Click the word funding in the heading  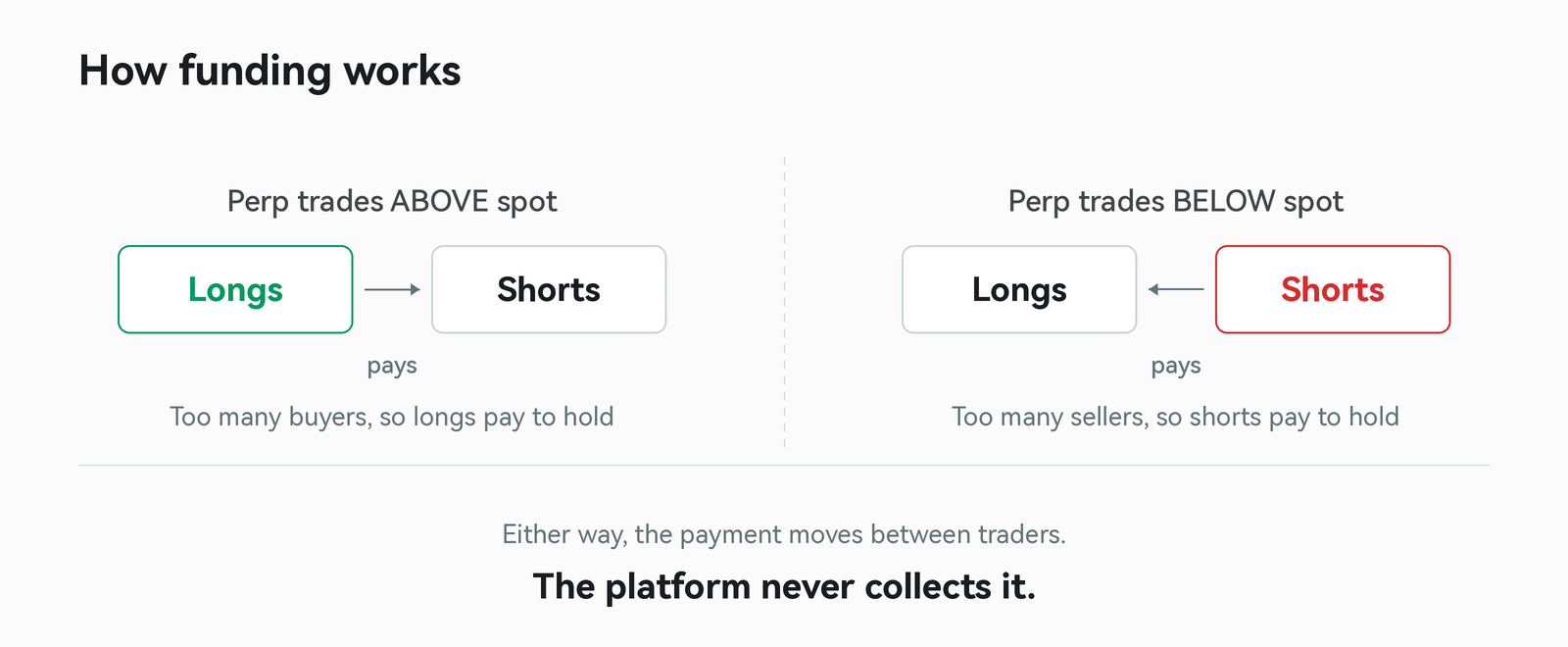256,73
